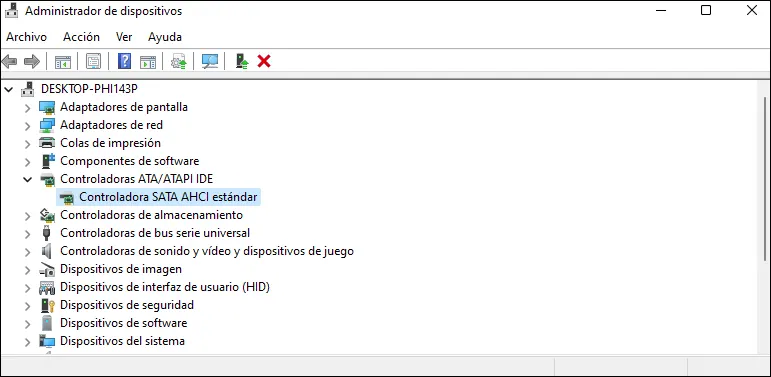Open the Archivo menu

click(27, 37)
